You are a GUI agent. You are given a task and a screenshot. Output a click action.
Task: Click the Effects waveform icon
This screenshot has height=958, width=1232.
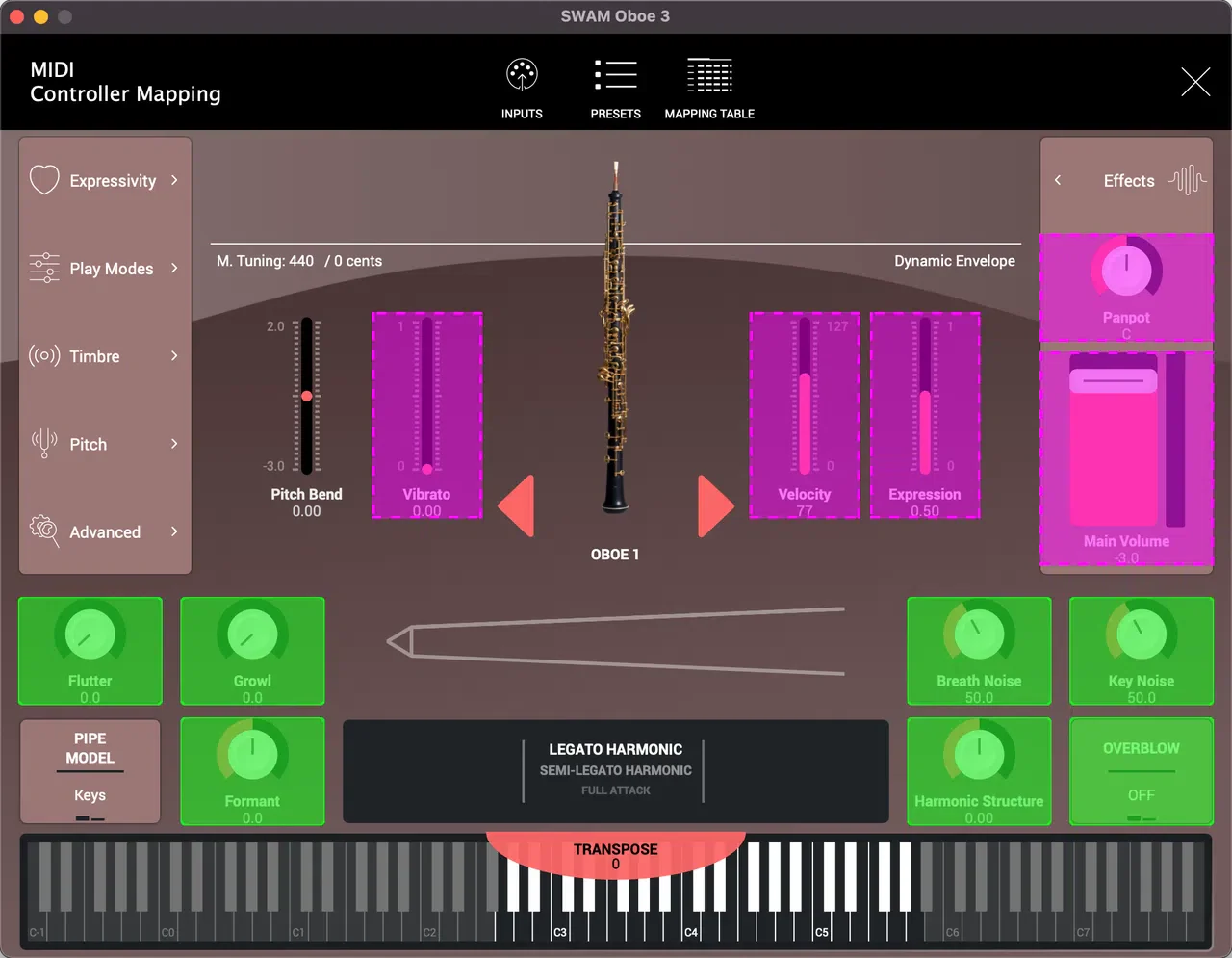[x=1188, y=180]
